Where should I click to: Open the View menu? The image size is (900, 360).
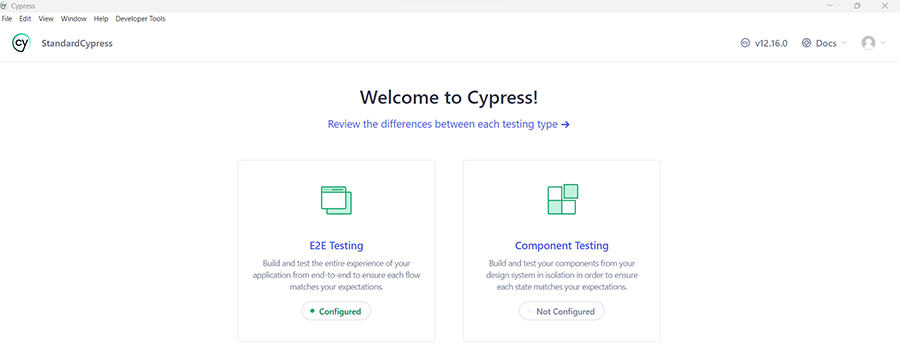point(46,19)
